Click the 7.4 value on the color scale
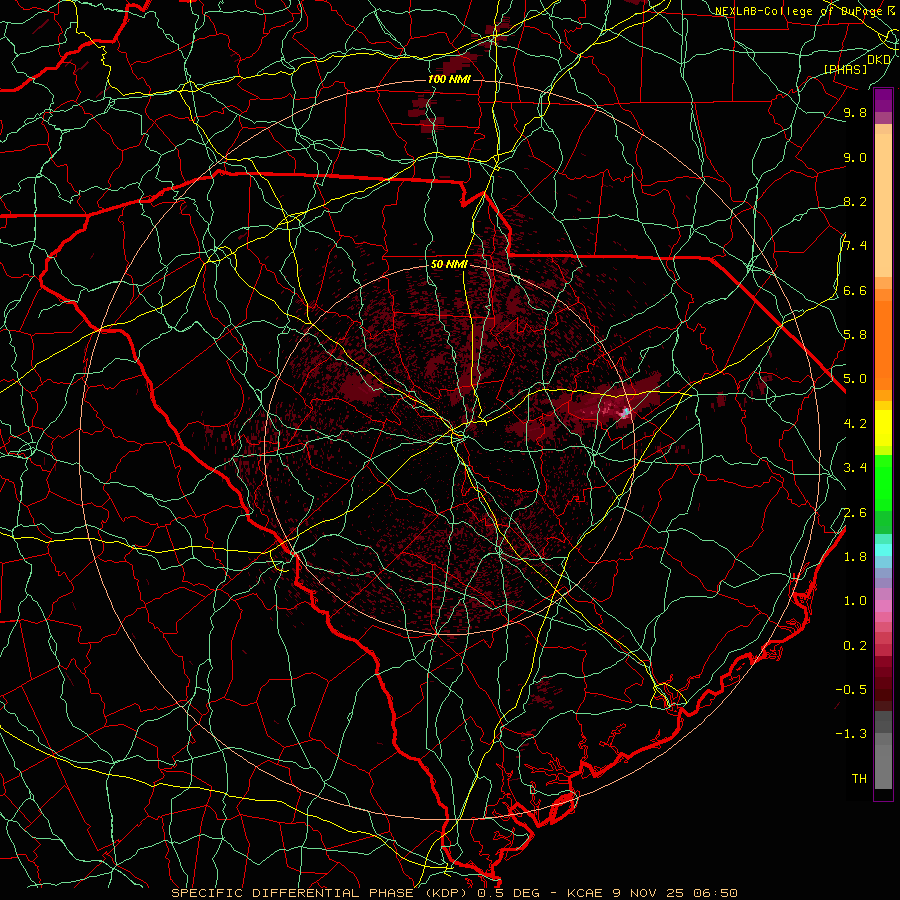The height and width of the screenshot is (900, 900). click(x=855, y=246)
